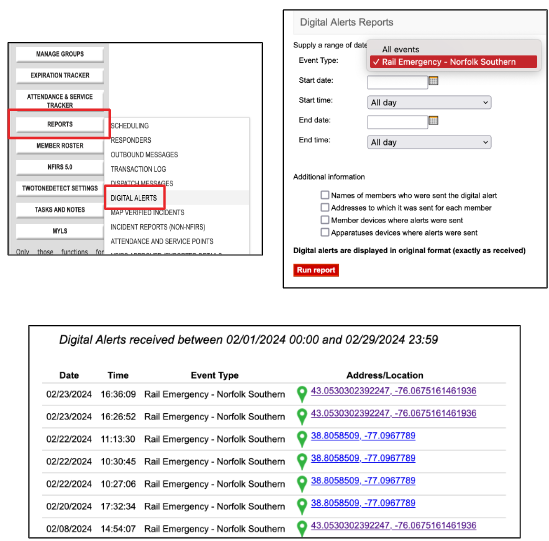This screenshot has height=541, width=549.
Task: Click the Date column header
Action: [69, 375]
